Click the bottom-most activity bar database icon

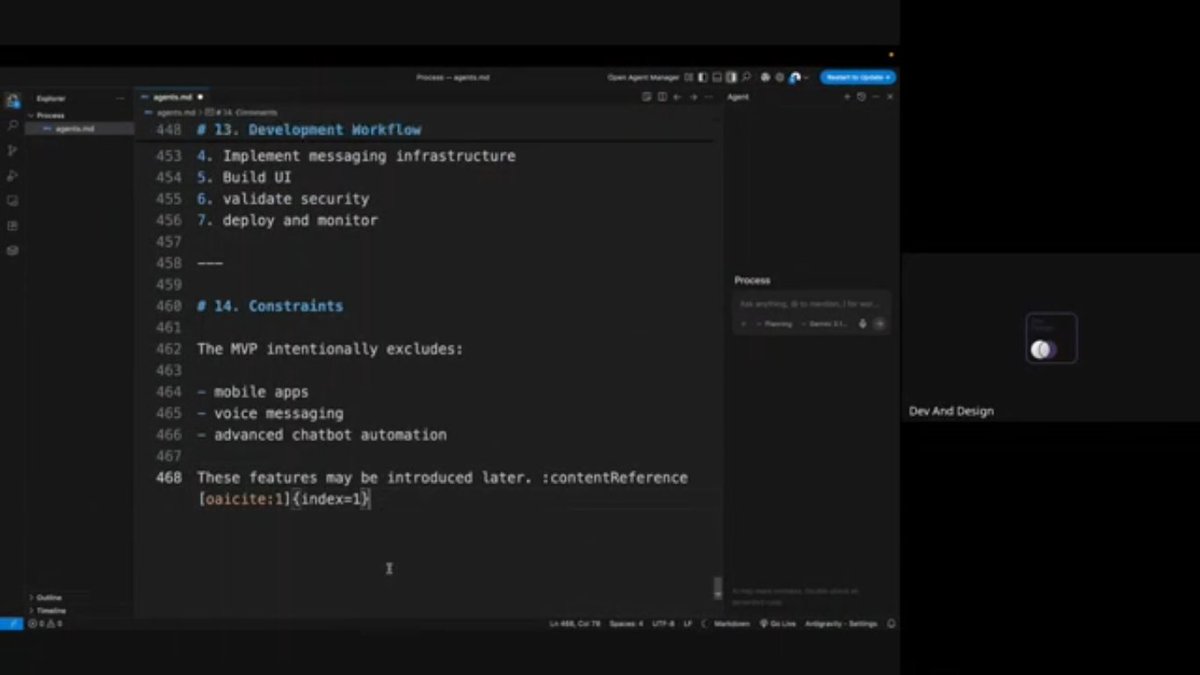12,250
